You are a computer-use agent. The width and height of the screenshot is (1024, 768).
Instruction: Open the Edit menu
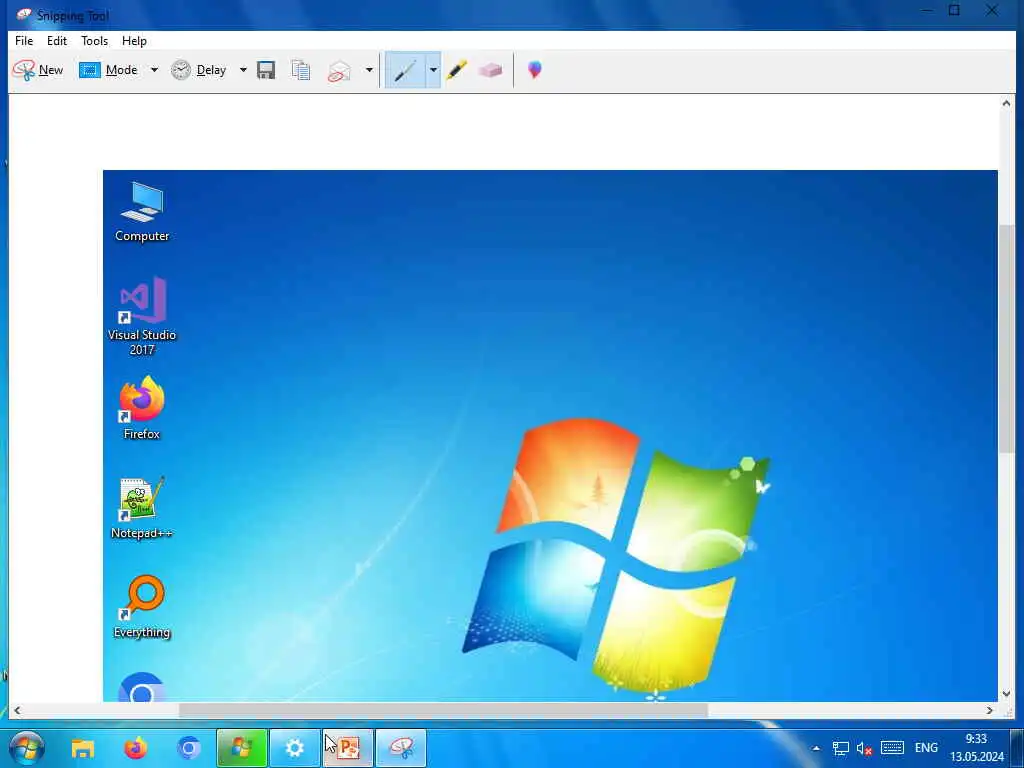57,40
